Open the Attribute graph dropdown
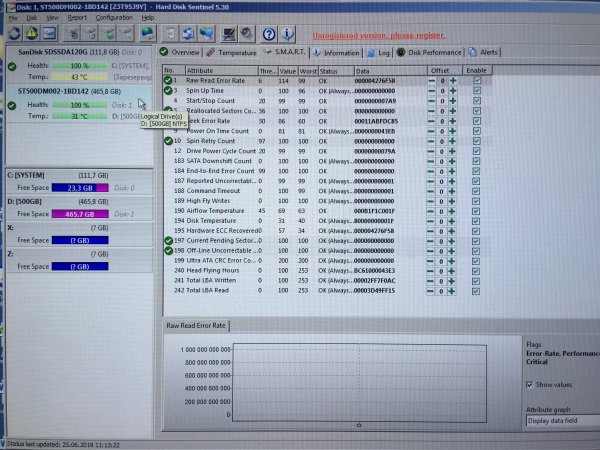 560,421
